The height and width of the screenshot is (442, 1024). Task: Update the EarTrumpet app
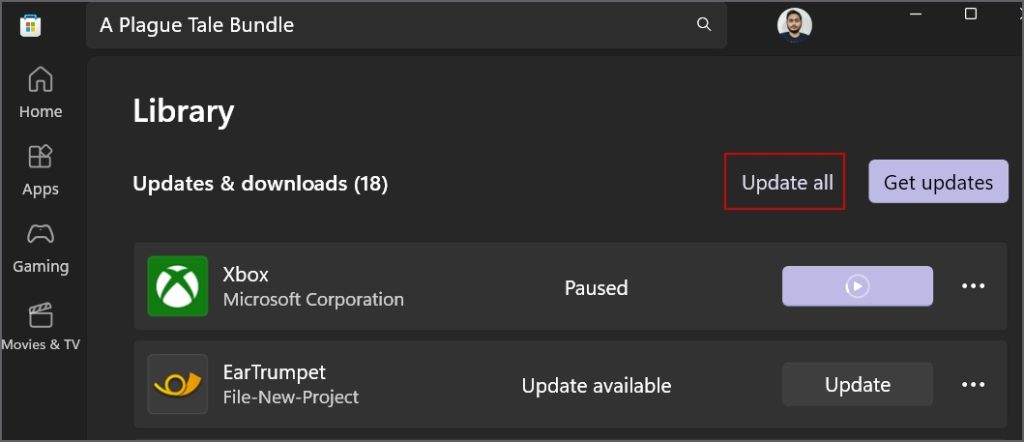pyautogui.click(x=857, y=385)
